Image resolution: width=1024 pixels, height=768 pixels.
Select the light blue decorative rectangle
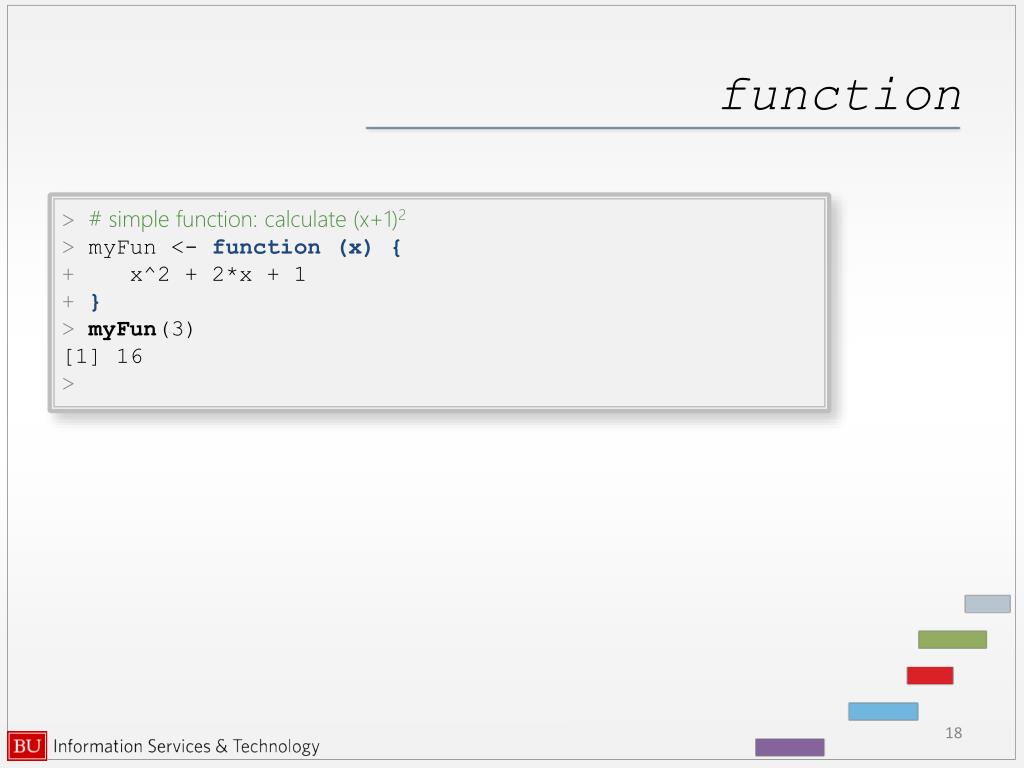point(883,711)
